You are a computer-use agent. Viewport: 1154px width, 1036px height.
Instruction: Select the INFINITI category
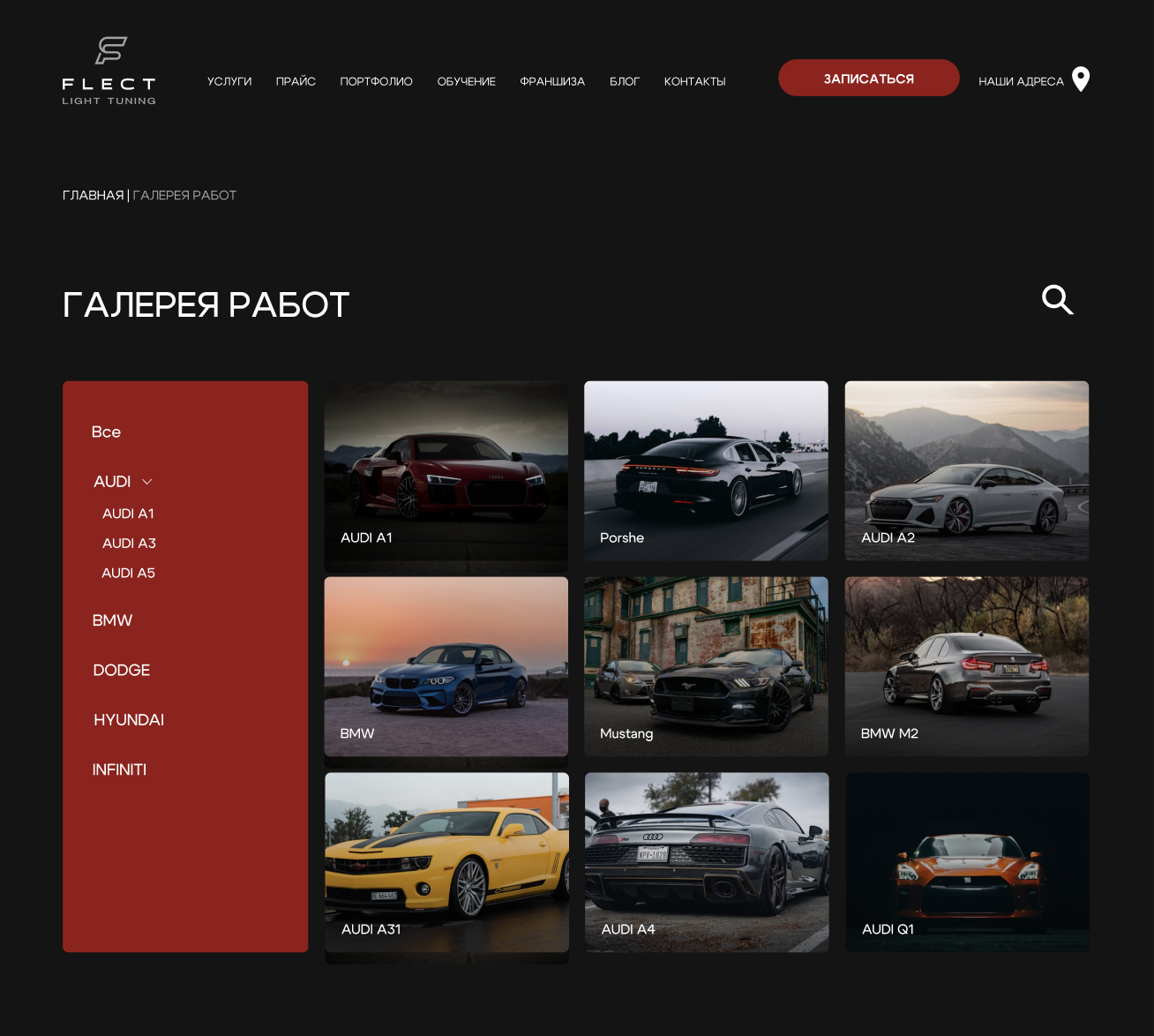point(119,769)
